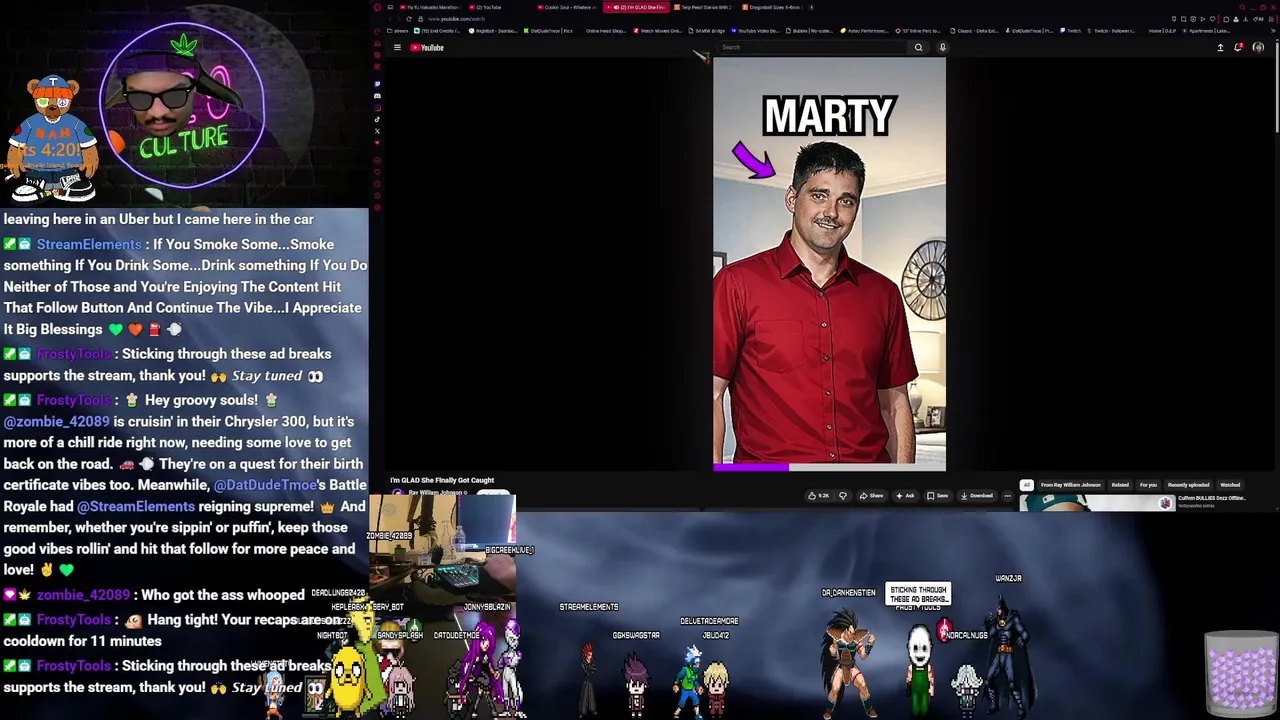Viewport: 1280px width, 720px height.
Task: Subscribe to Ray William Johnson
Action: click(x=494, y=493)
